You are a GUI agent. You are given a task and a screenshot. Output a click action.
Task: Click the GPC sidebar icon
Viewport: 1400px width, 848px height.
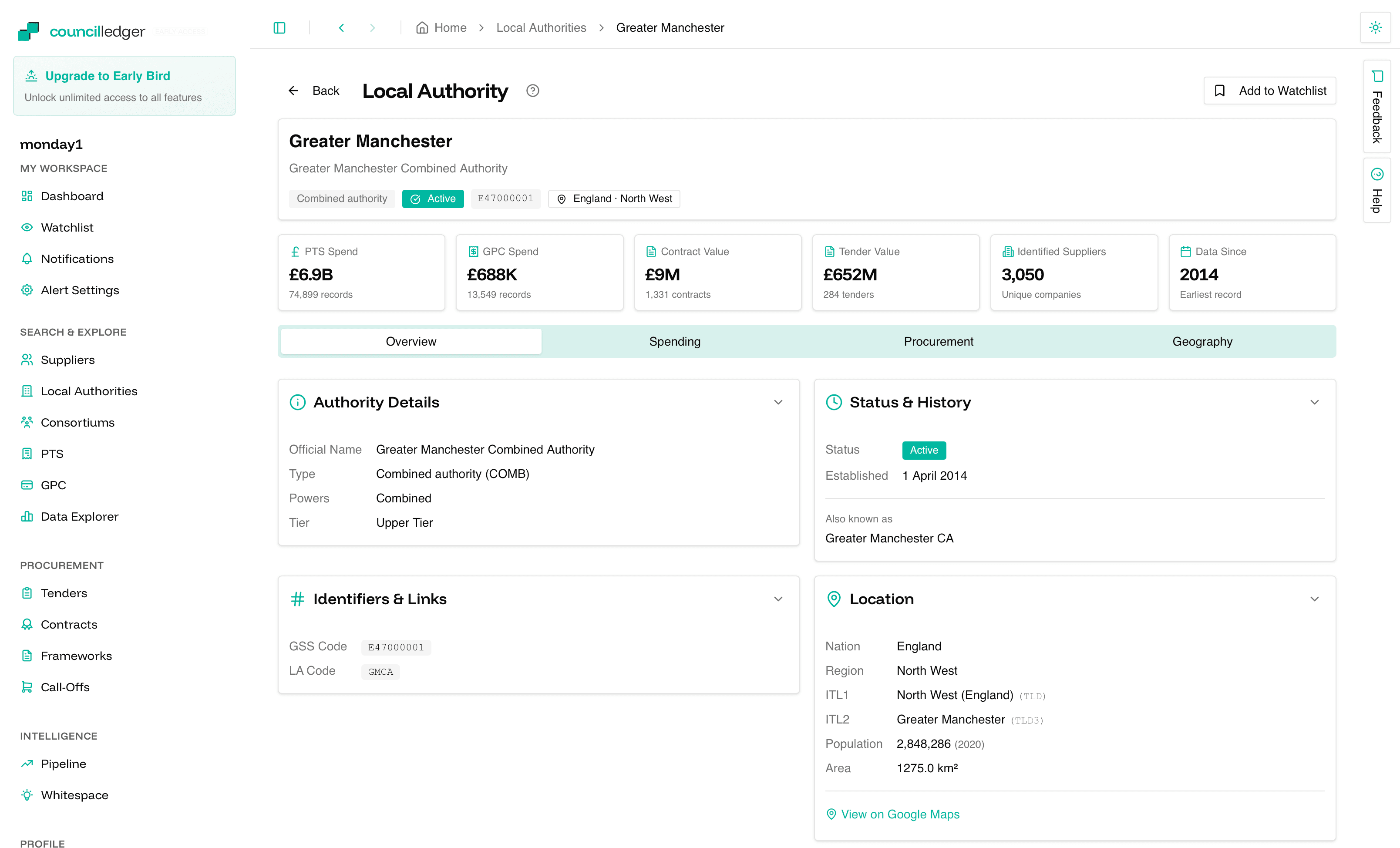pos(27,485)
